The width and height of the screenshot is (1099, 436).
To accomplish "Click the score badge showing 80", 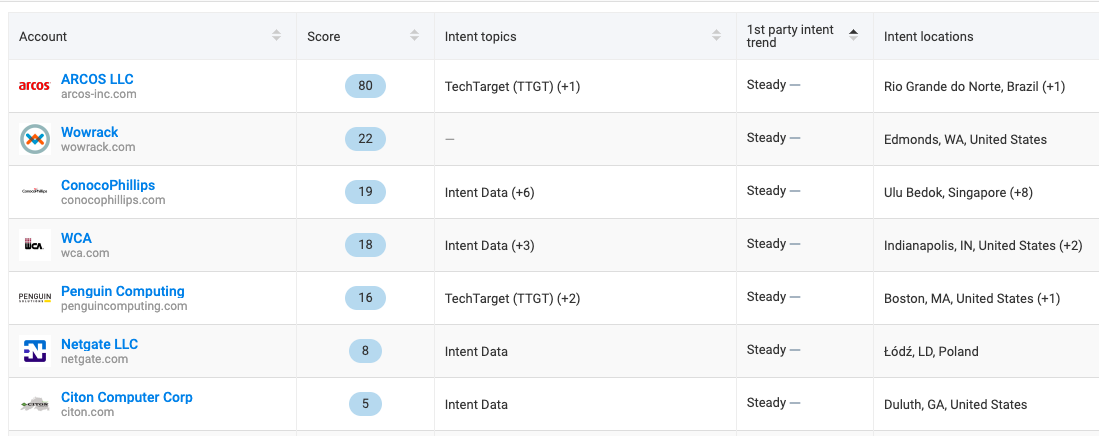I will point(365,86).
